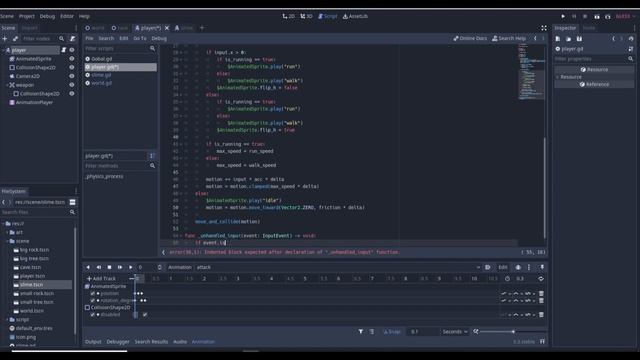Toggle animation looping icon
This screenshot has width=640, height=360.
(x=541, y=279)
